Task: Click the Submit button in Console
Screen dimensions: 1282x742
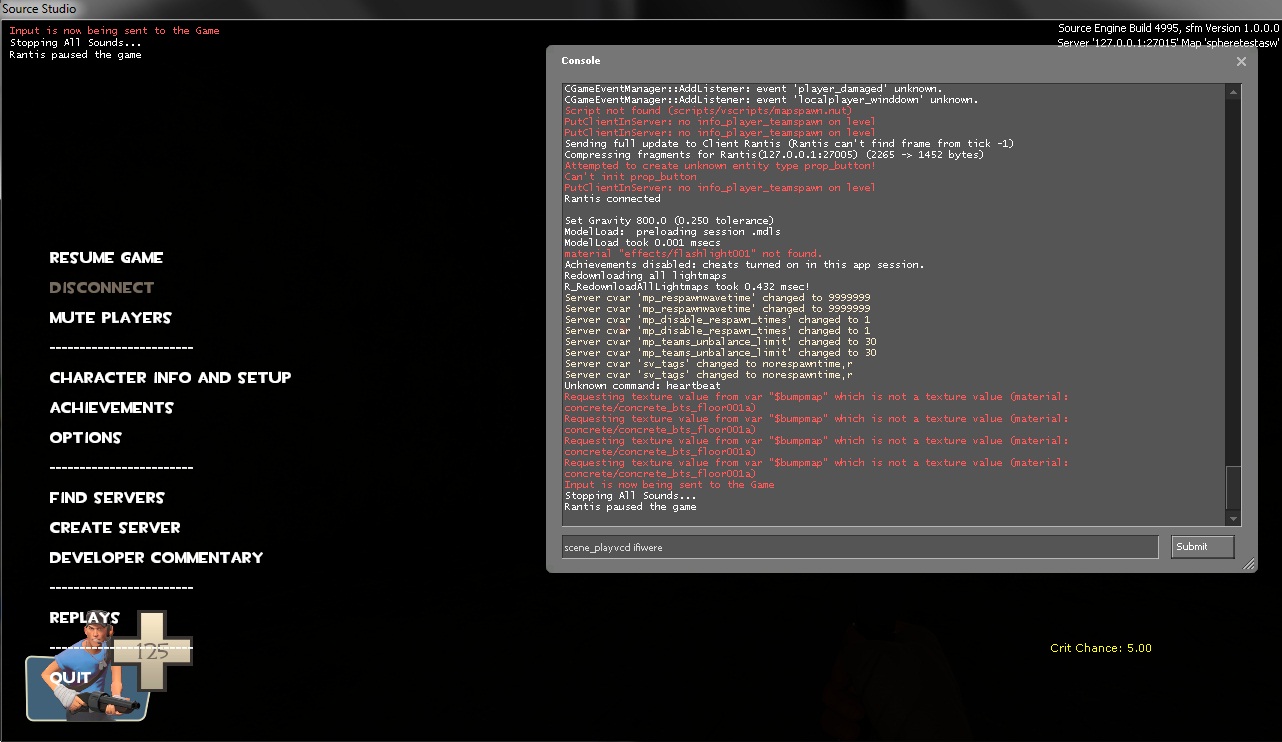Action: click(1202, 547)
